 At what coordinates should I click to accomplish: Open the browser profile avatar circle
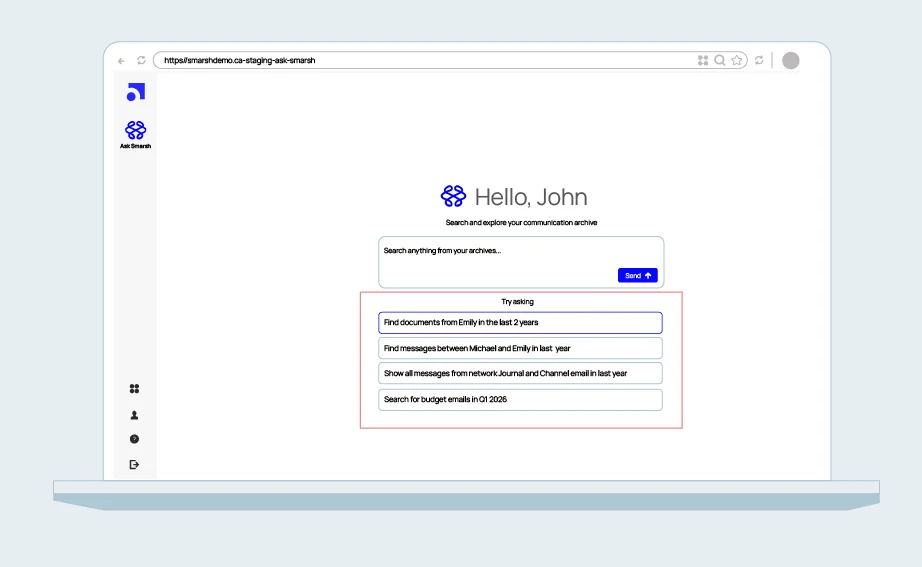[x=791, y=61]
